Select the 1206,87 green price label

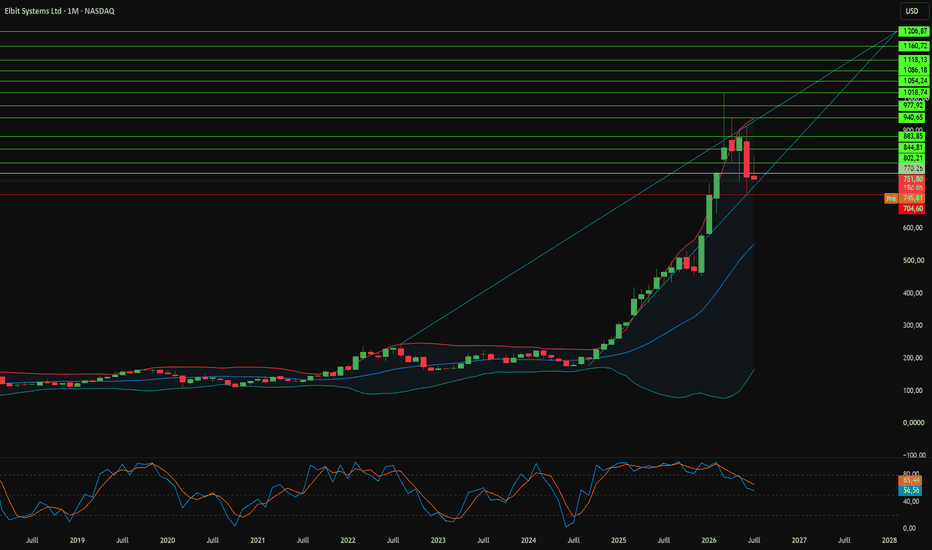coord(913,32)
